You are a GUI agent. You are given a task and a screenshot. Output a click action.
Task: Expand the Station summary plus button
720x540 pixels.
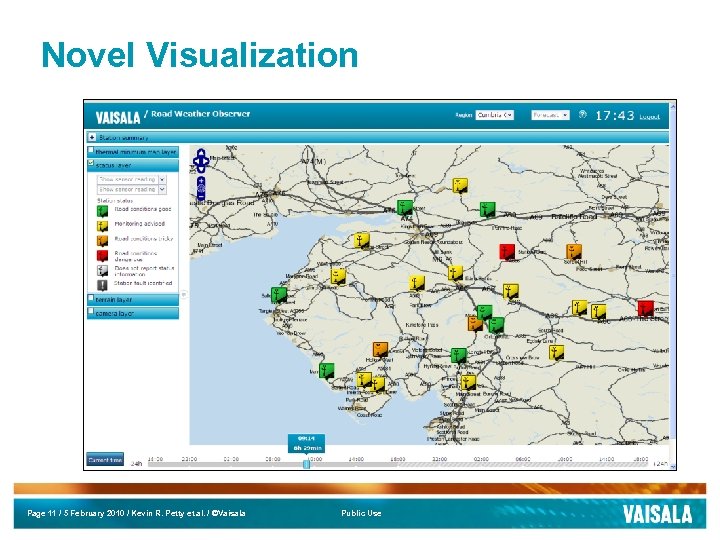click(92, 137)
